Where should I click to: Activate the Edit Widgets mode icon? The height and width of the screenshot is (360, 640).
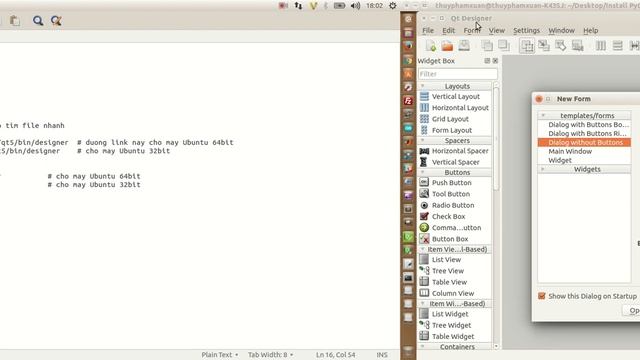(527, 46)
